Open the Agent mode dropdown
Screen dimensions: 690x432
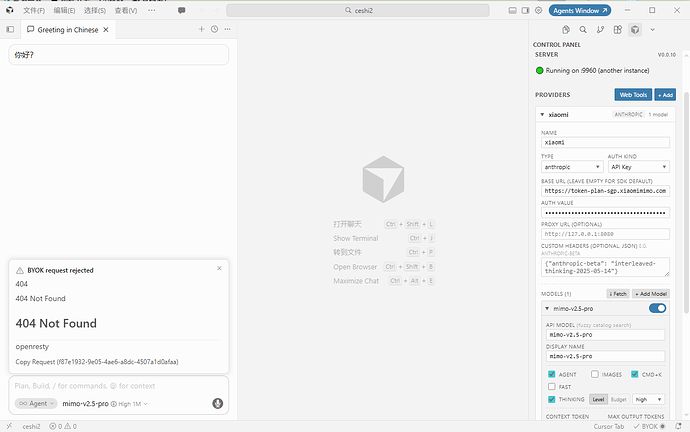[x=36, y=403]
